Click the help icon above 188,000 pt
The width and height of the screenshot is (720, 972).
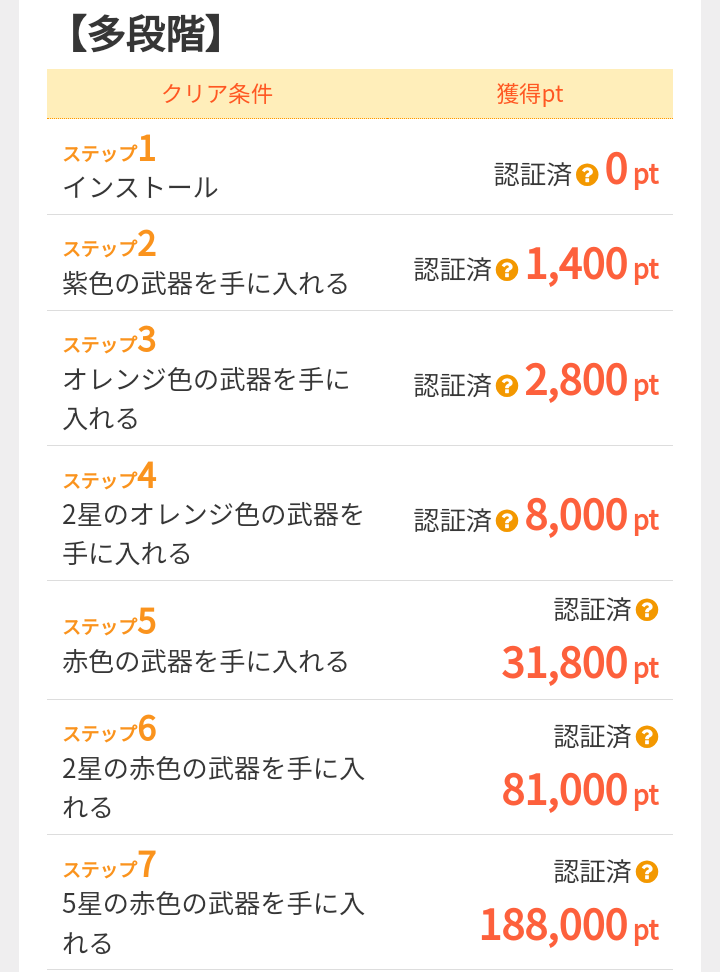tap(647, 872)
